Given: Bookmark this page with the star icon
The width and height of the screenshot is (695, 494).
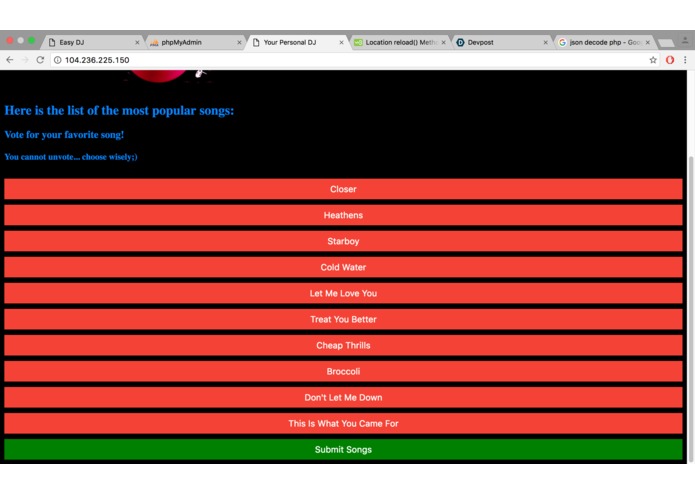Looking at the screenshot, I should pyautogui.click(x=653, y=60).
